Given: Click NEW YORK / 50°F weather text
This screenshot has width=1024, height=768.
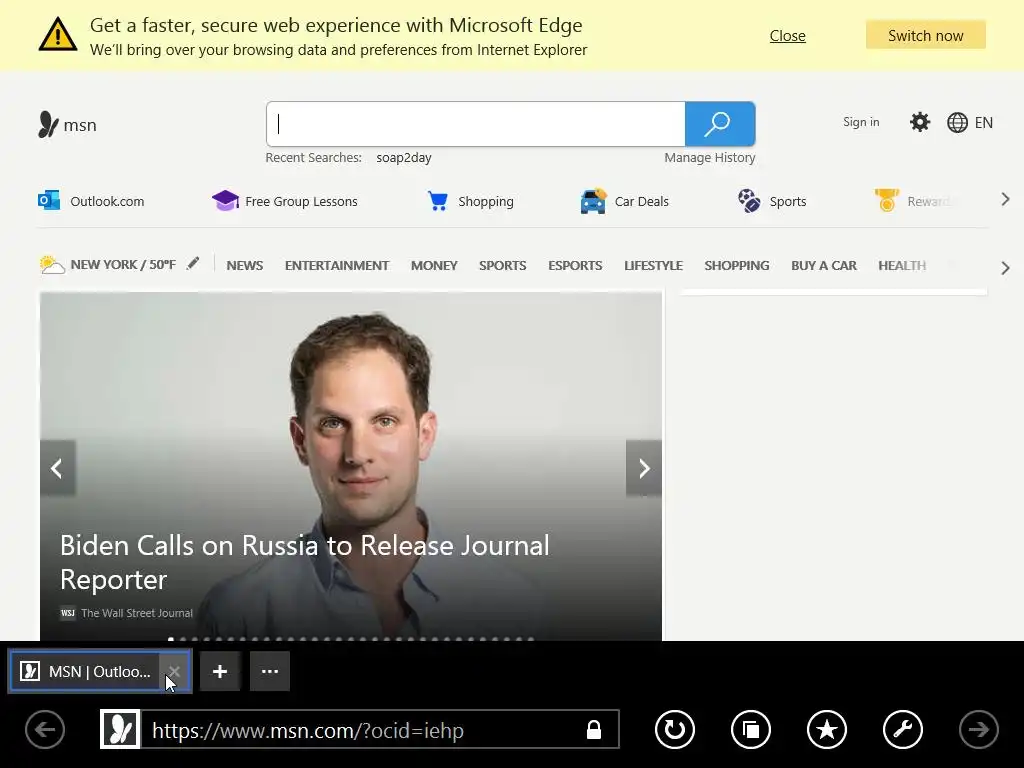Looking at the screenshot, I should 123,264.
